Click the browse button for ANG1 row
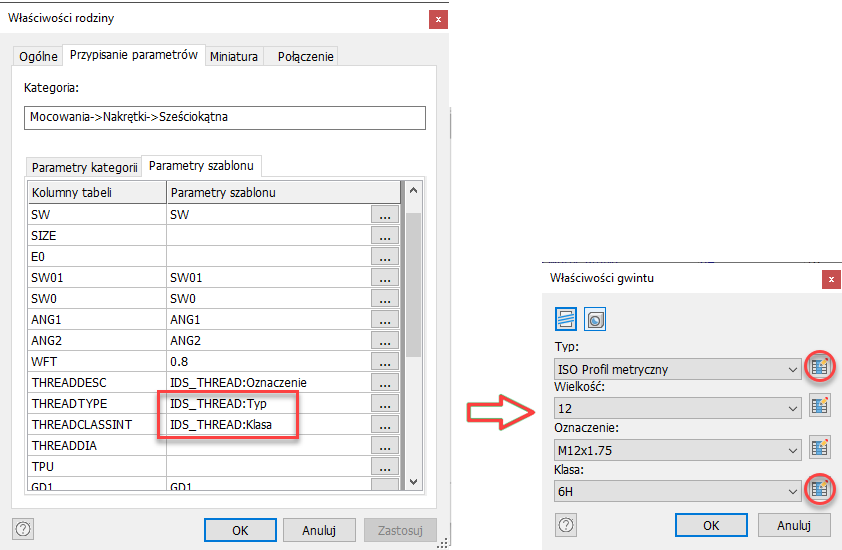This screenshot has height=550, width=842. 385,319
